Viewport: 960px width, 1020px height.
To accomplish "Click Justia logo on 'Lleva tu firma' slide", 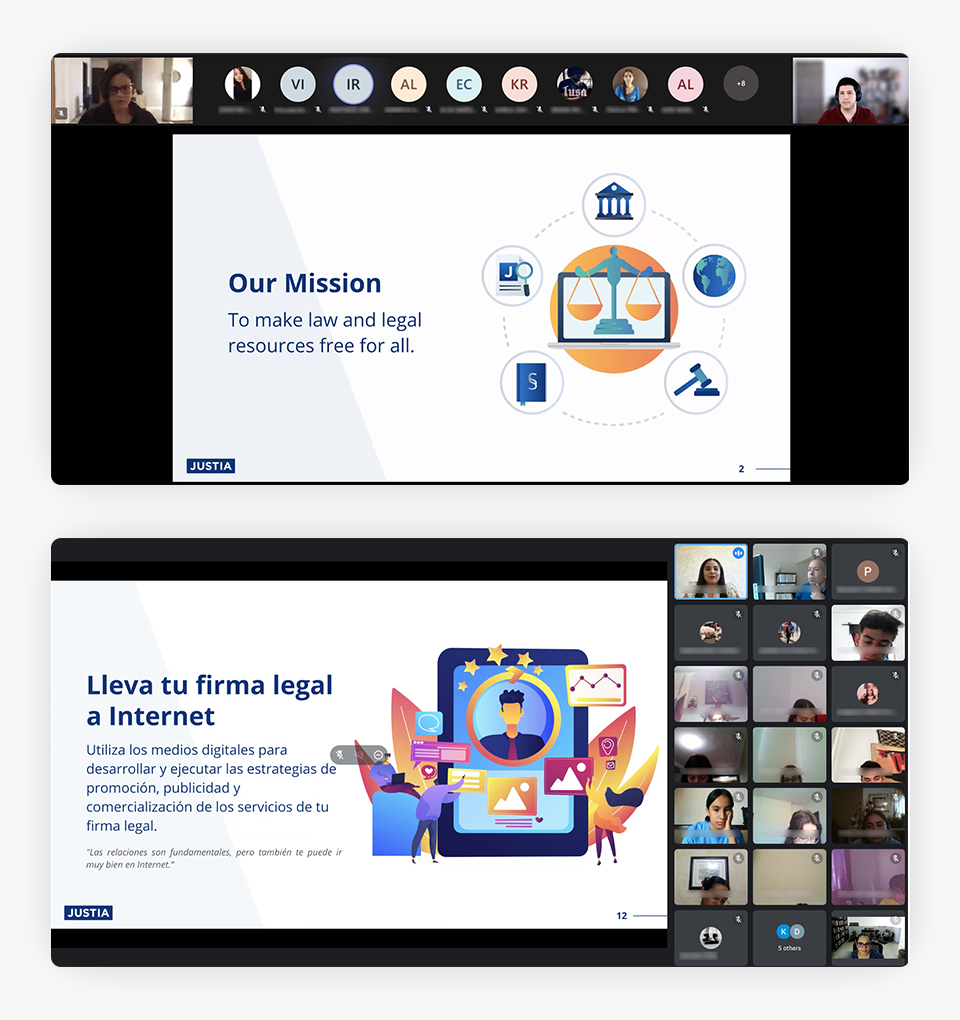I will 89,913.
